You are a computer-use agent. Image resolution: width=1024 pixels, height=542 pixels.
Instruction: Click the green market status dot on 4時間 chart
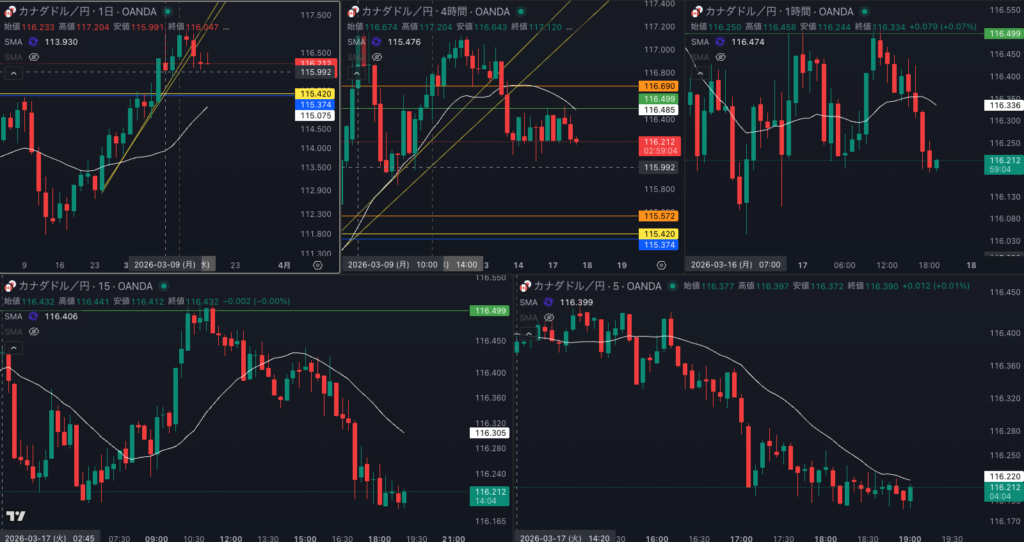(520, 12)
